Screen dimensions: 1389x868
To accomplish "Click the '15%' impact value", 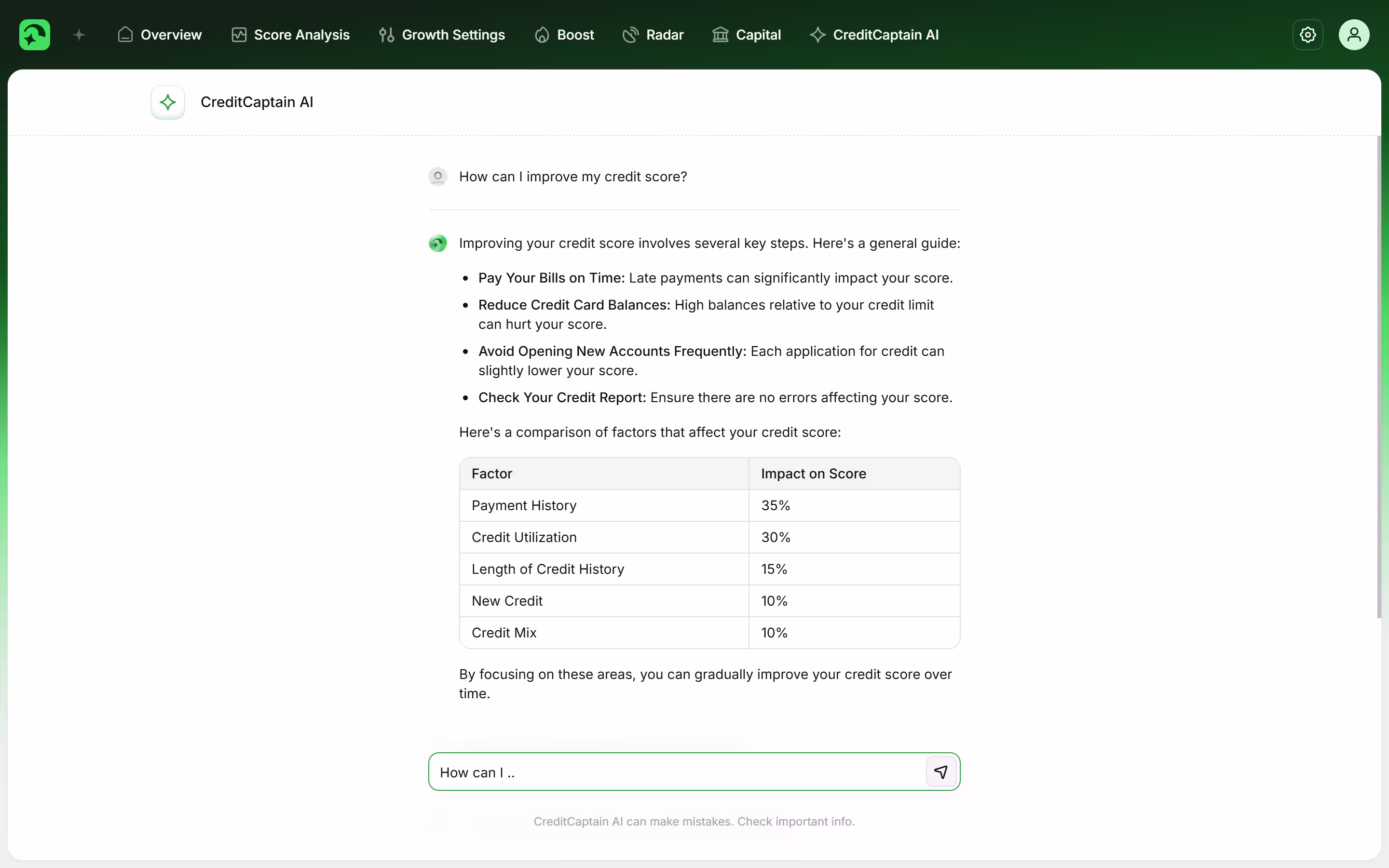I will pyautogui.click(x=774, y=569).
